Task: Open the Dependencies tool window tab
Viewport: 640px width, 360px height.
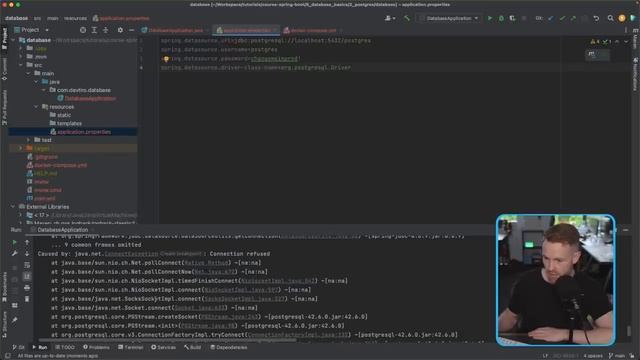Action: pyautogui.click(x=229, y=347)
